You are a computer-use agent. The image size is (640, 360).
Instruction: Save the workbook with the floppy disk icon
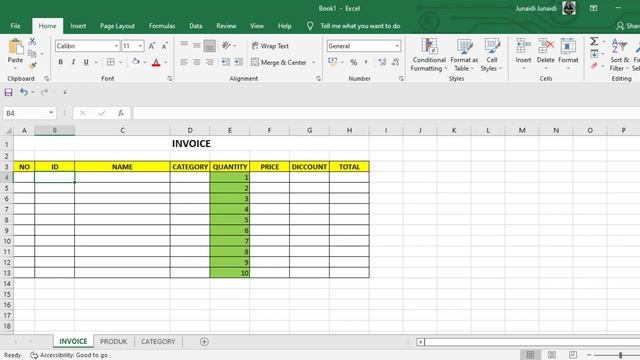click(x=9, y=92)
